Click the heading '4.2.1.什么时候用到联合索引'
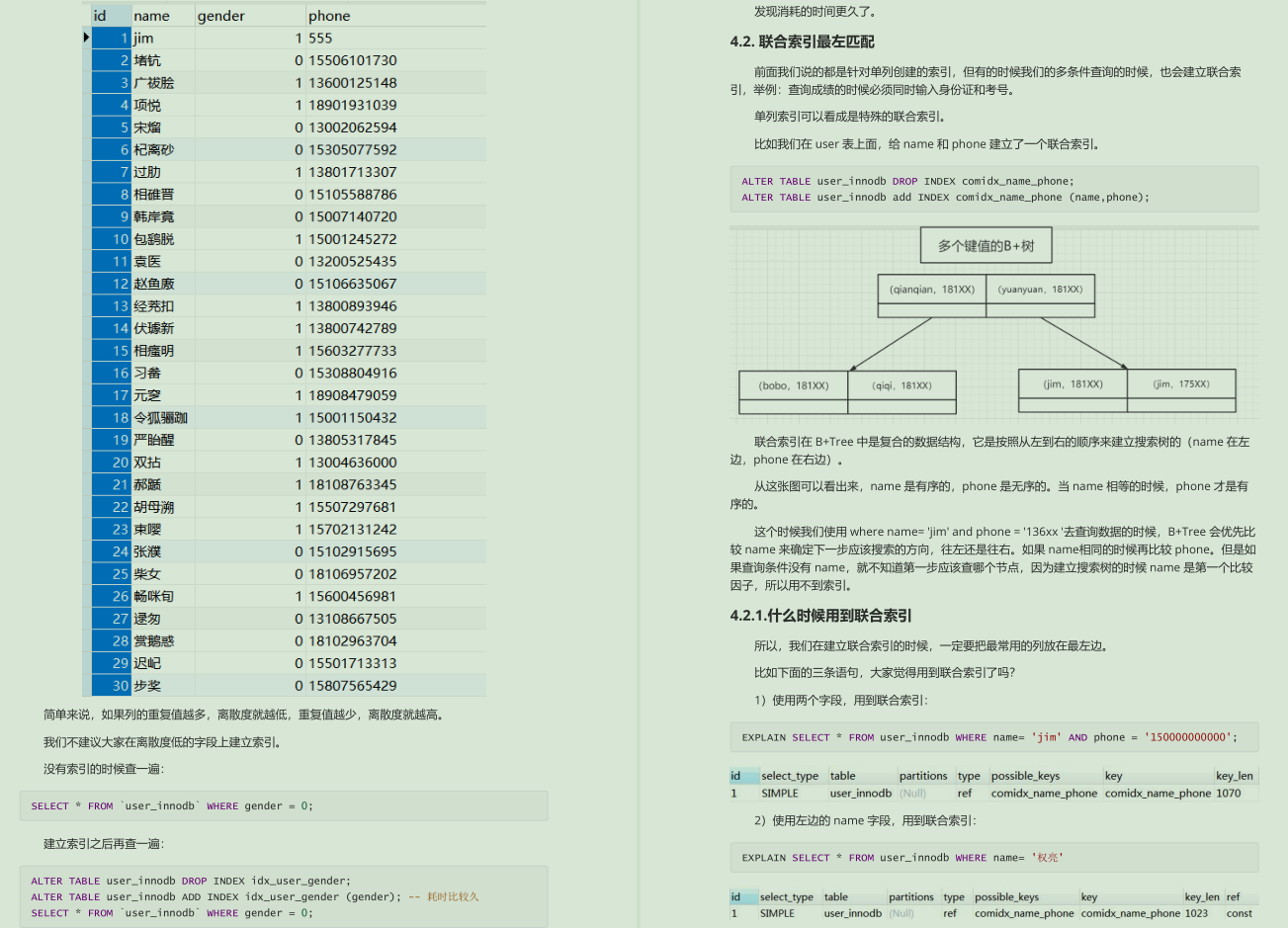 (821, 616)
